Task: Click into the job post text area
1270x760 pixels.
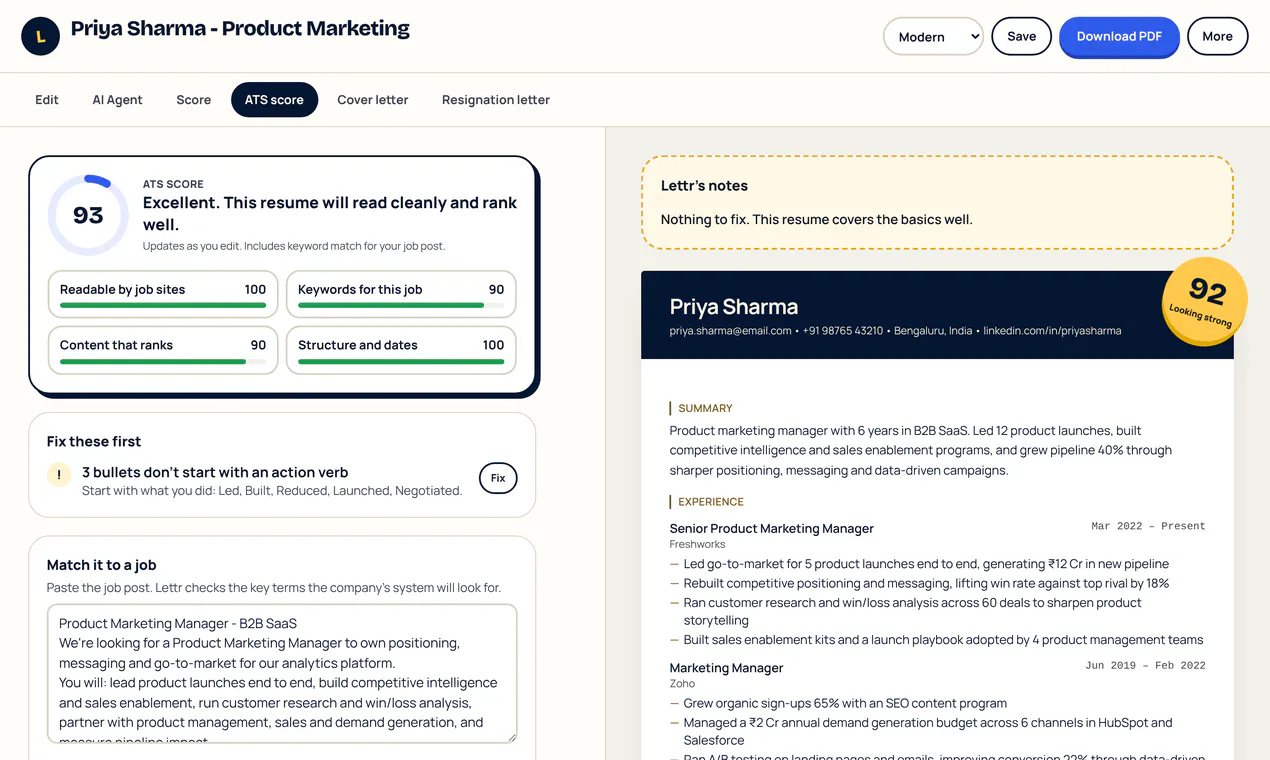Action: click(282, 673)
